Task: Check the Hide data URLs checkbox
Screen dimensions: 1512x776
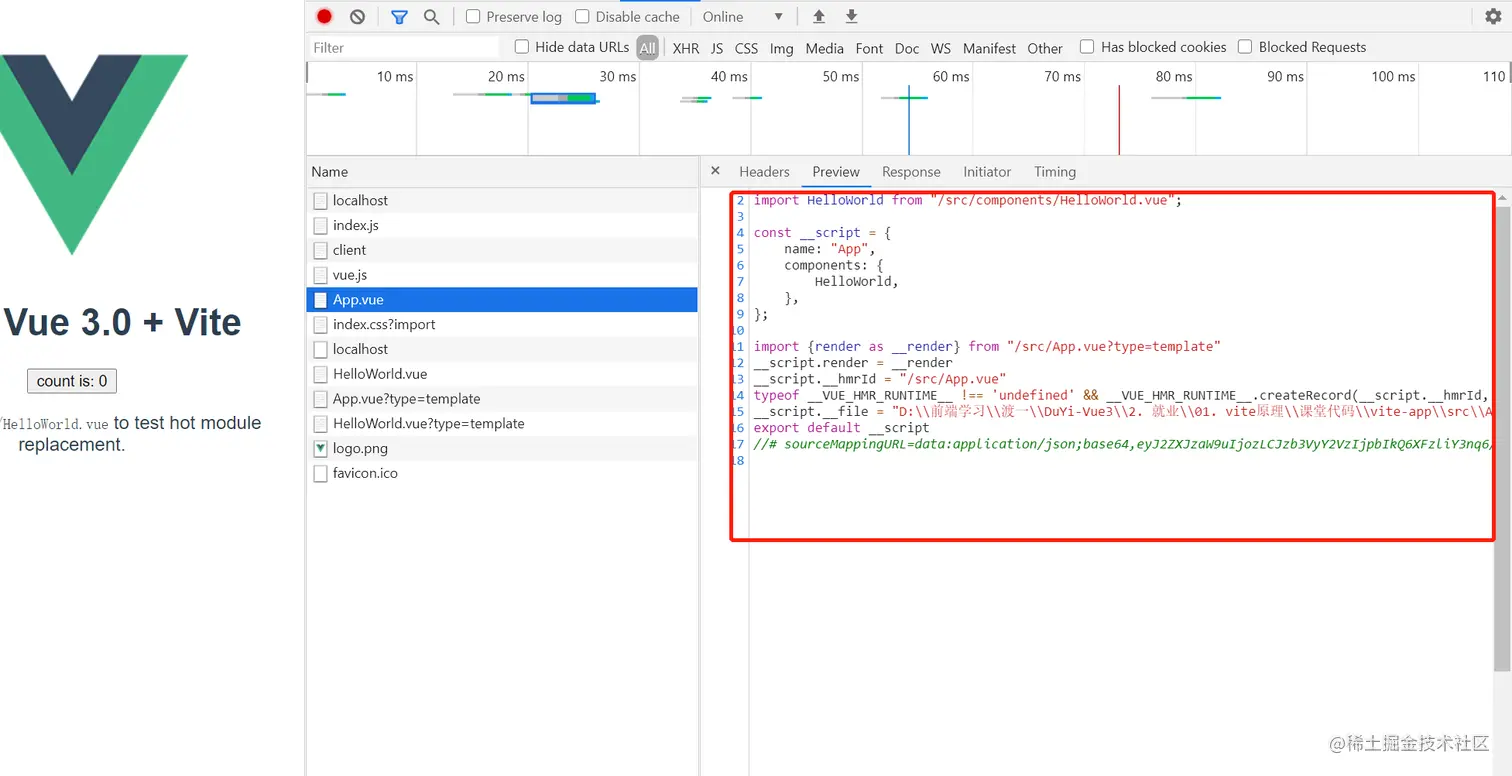Action: 522,47
